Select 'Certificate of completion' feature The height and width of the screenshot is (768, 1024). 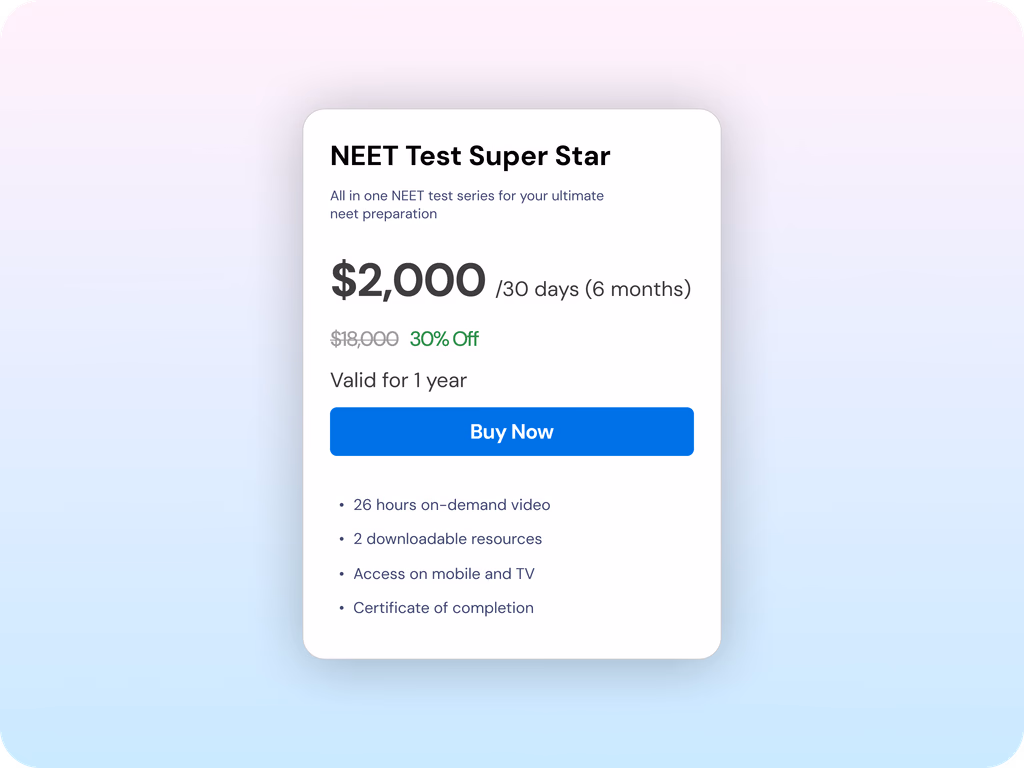443,608
